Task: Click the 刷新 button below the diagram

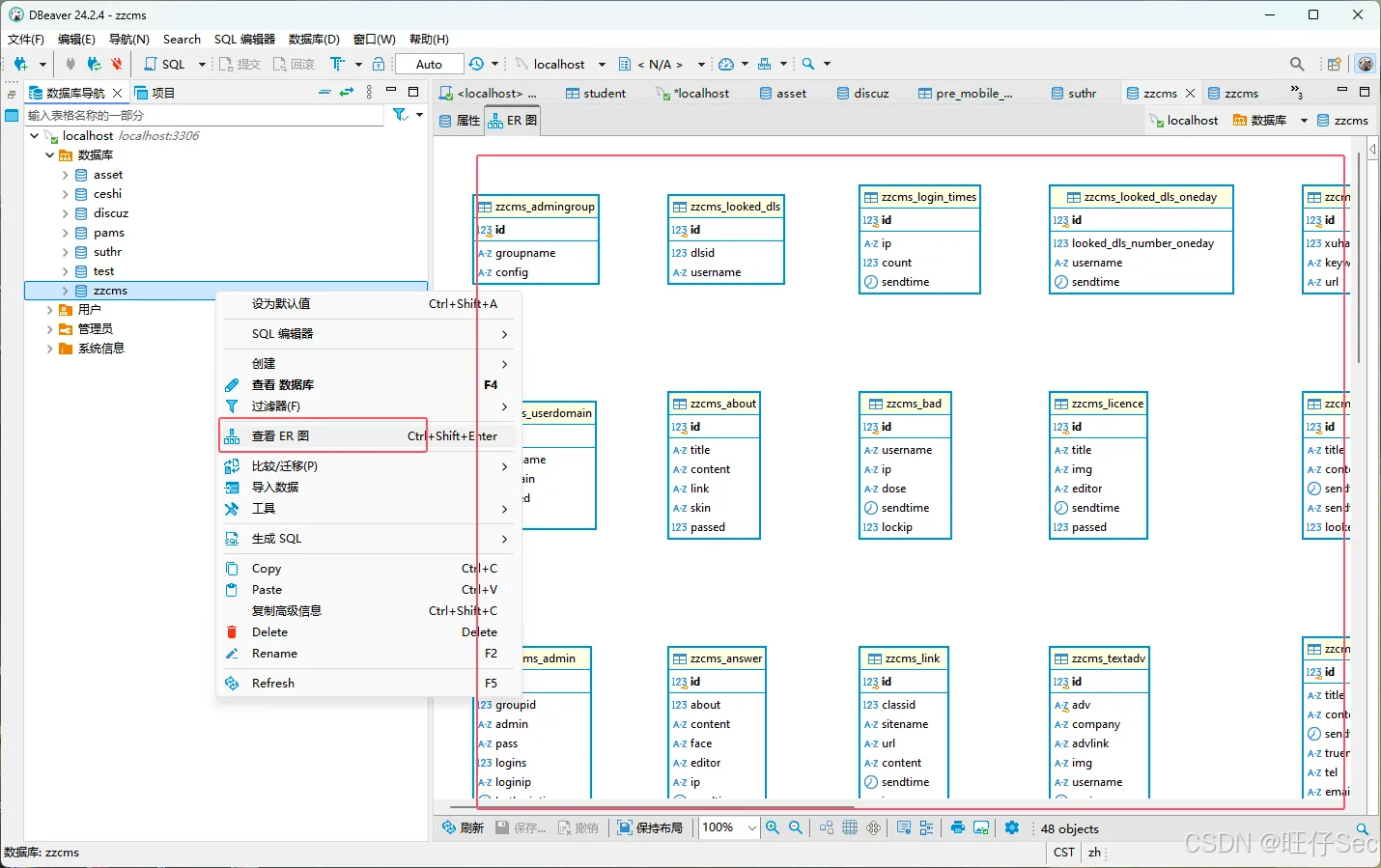Action: point(463,827)
